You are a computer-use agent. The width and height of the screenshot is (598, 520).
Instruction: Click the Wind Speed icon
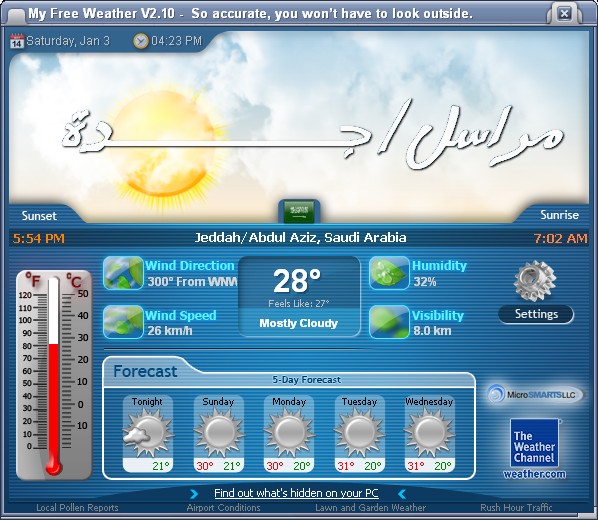tap(123, 322)
